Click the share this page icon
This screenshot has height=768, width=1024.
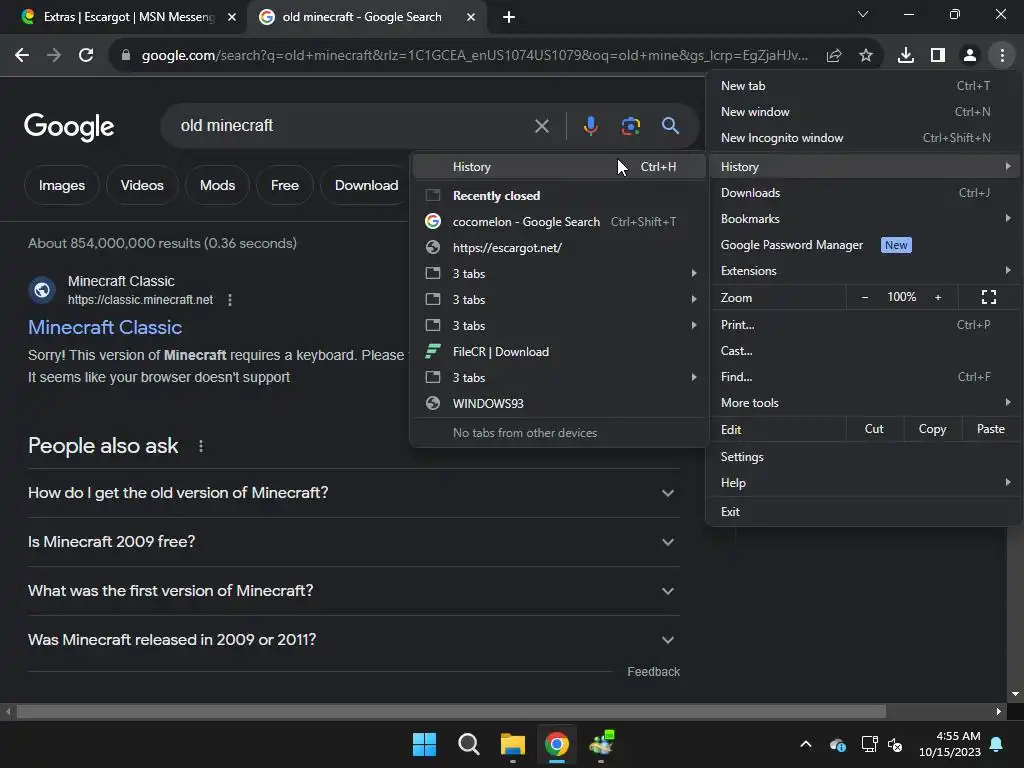834,56
